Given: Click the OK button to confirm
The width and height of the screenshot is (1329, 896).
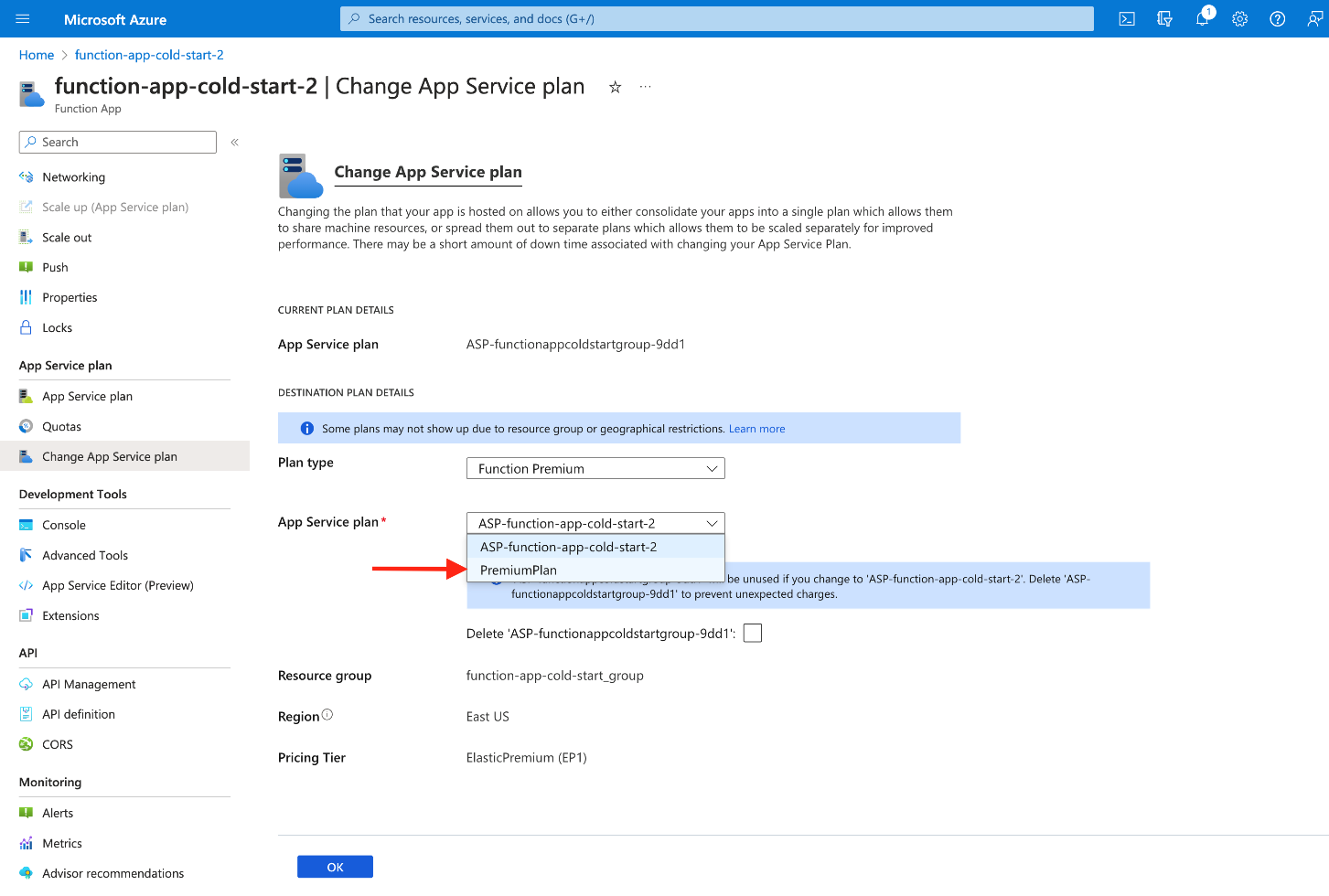Looking at the screenshot, I should click(335, 866).
